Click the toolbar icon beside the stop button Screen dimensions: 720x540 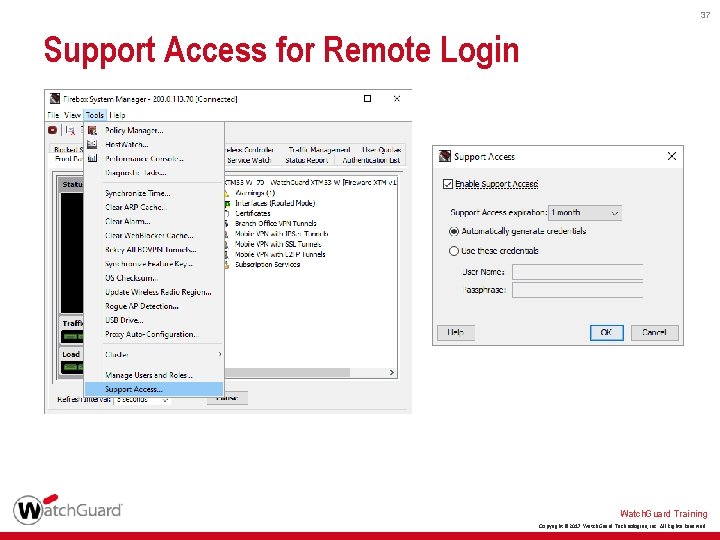tap(70, 130)
